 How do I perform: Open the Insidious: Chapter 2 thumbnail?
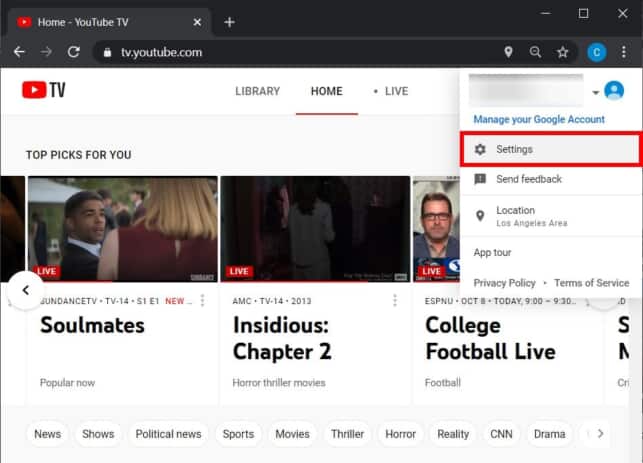tap(315, 229)
